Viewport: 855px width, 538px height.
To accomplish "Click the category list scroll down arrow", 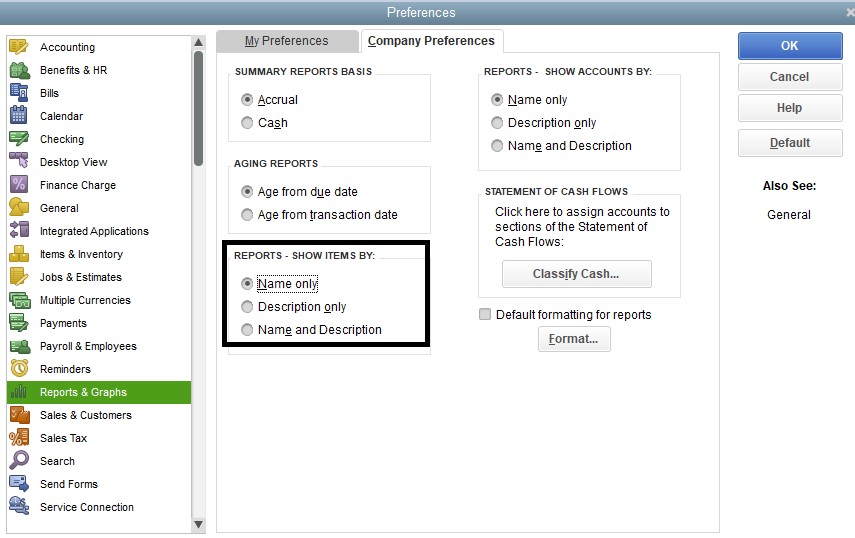I will 198,525.
